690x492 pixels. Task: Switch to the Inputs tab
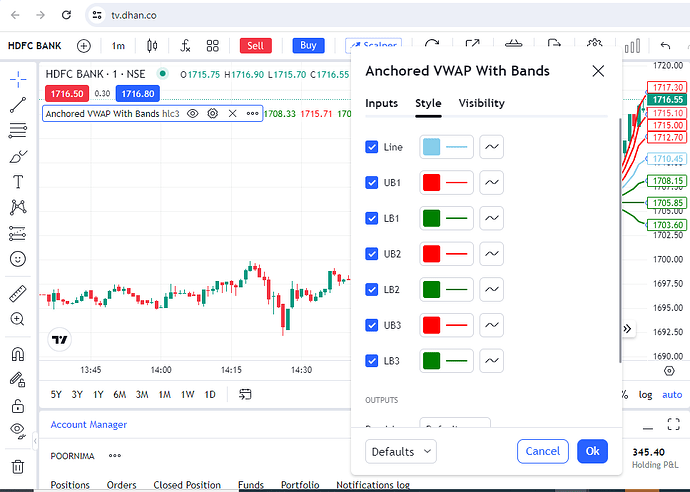(x=382, y=103)
